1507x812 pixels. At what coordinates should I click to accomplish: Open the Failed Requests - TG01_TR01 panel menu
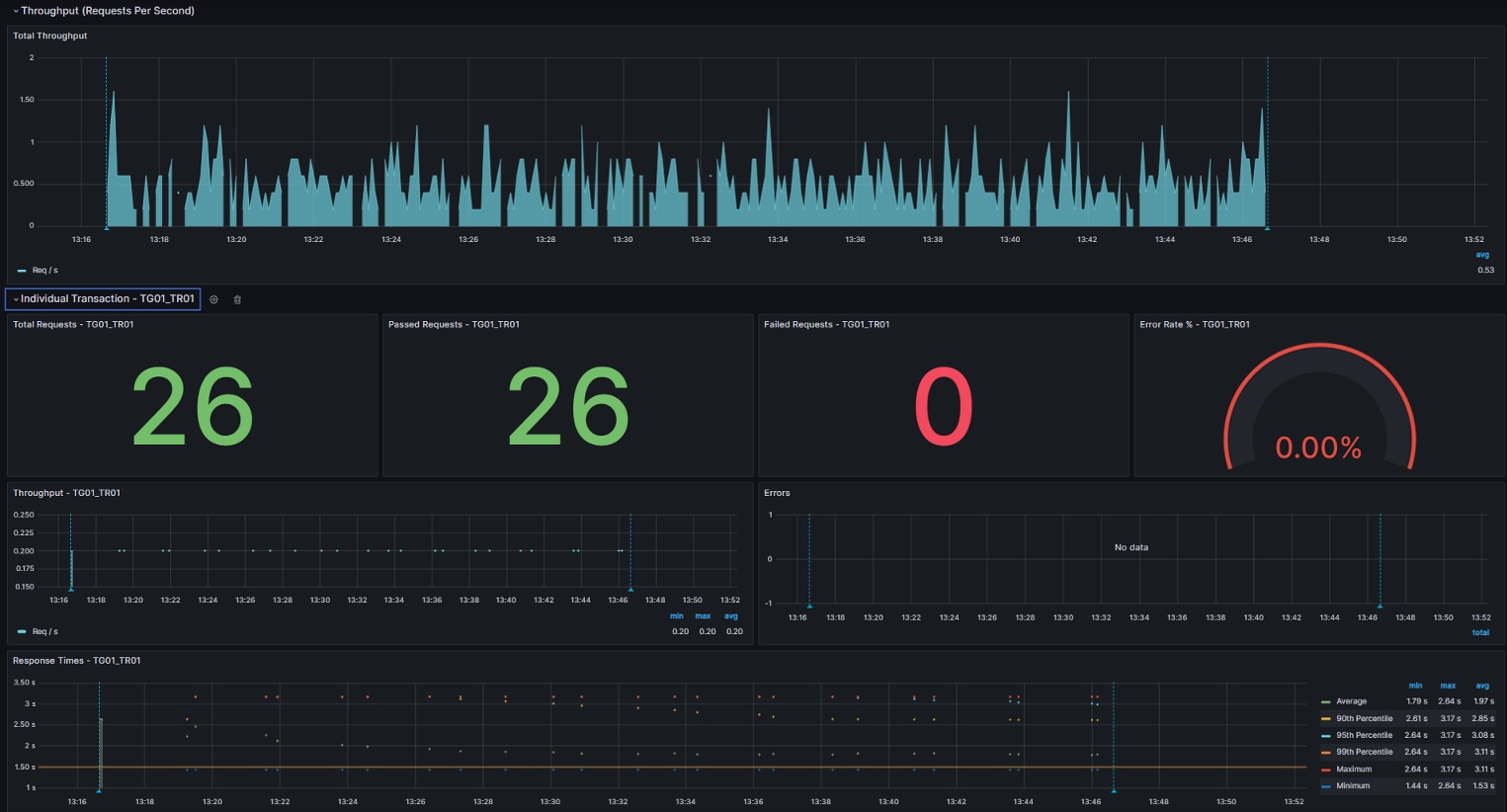pyautogui.click(x=826, y=324)
